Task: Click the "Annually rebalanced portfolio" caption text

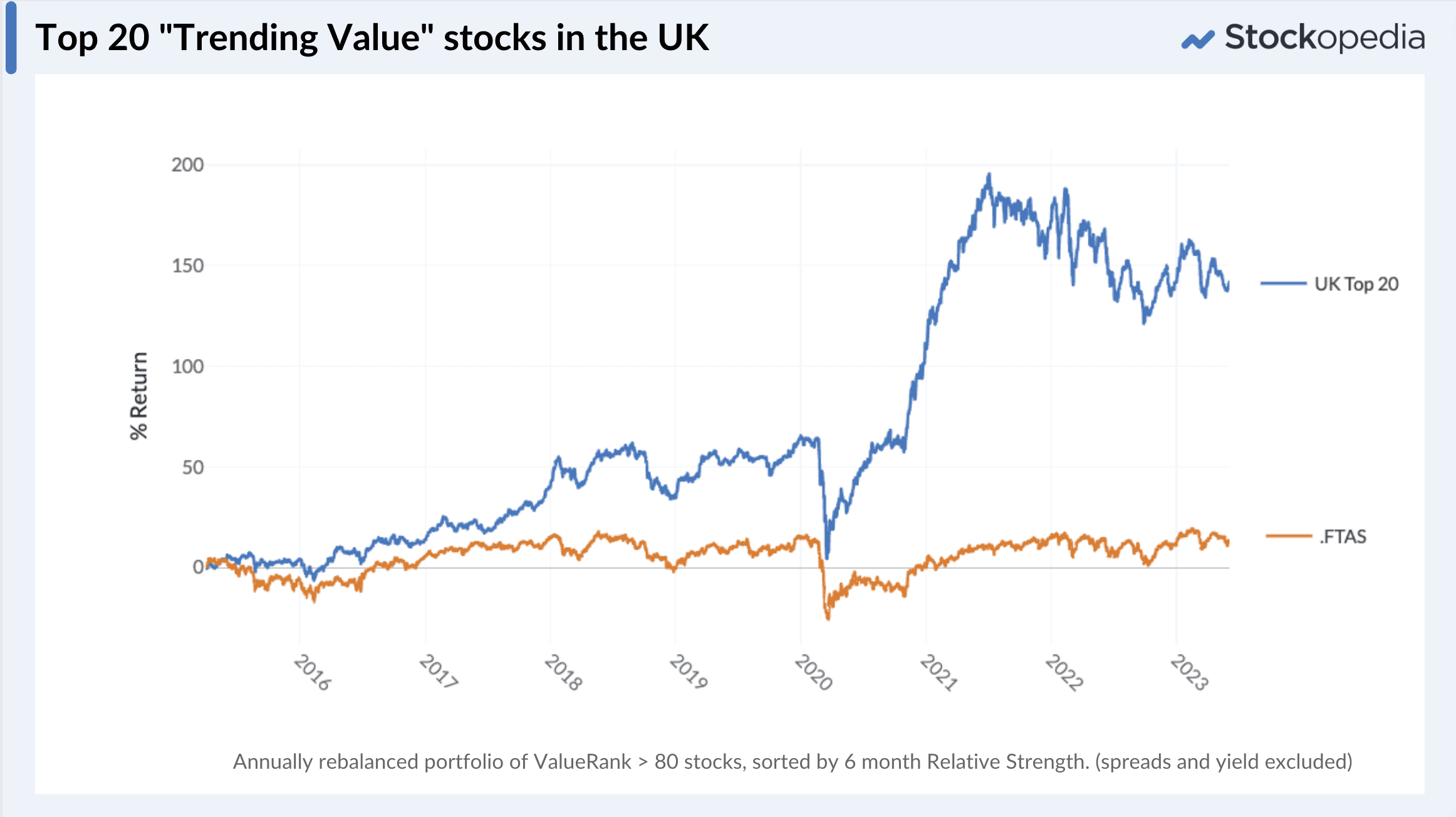Action: [793, 762]
